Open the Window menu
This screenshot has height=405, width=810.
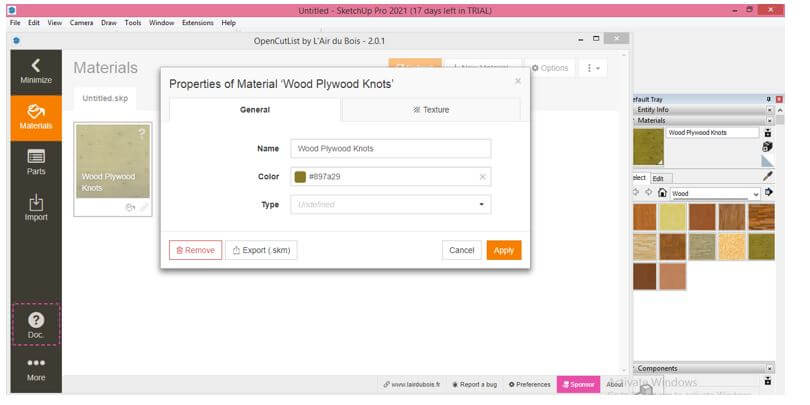click(x=161, y=23)
